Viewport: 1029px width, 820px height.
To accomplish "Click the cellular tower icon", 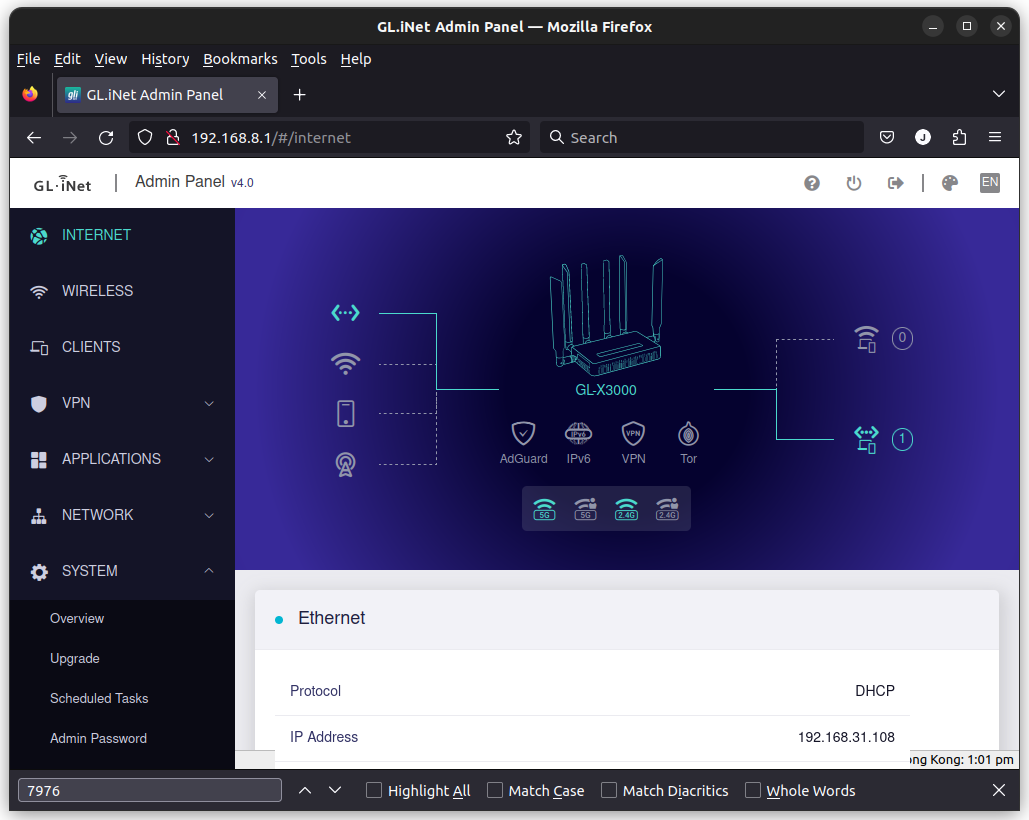I will click(345, 464).
